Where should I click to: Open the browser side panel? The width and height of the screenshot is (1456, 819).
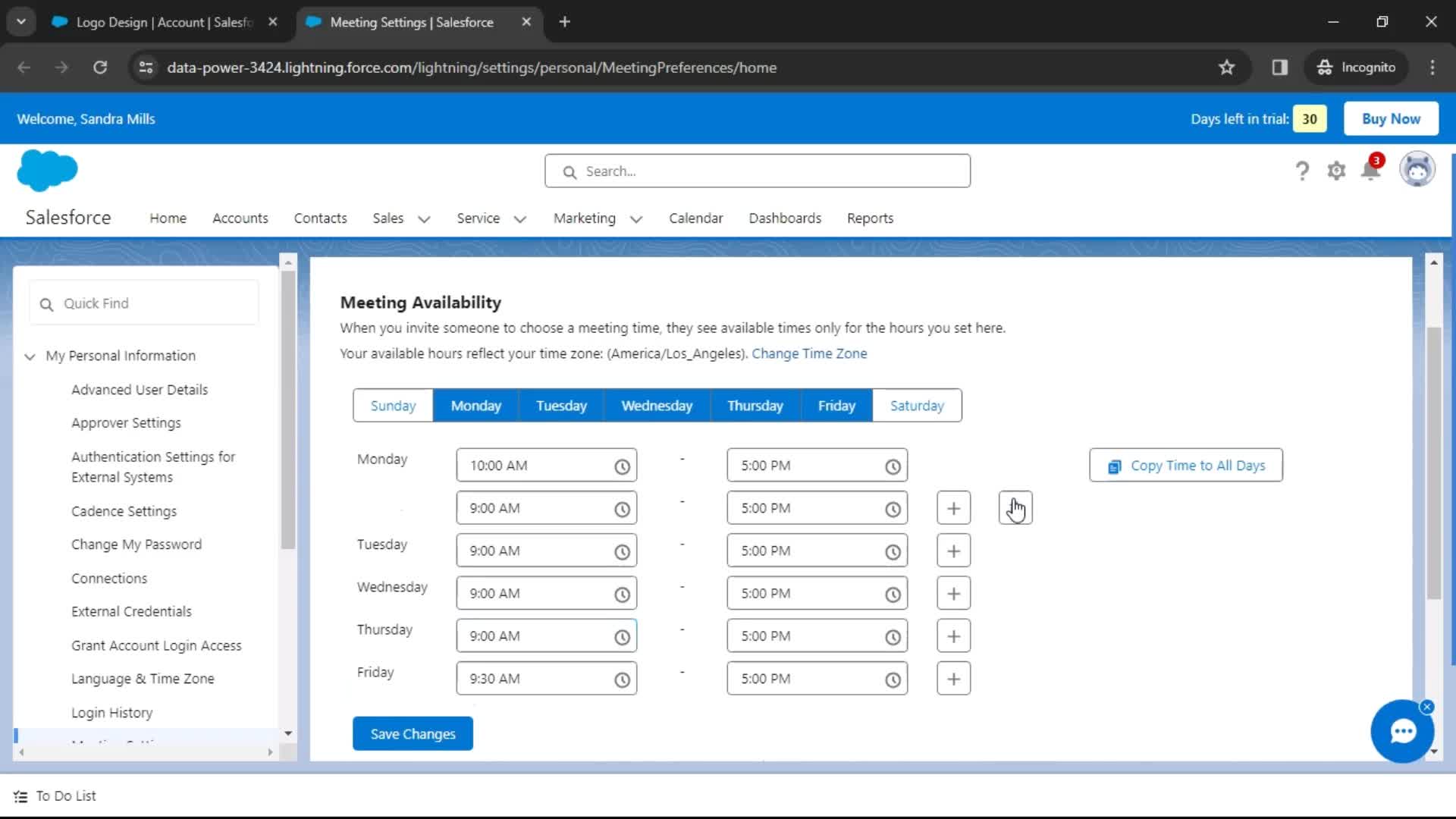tap(1279, 67)
